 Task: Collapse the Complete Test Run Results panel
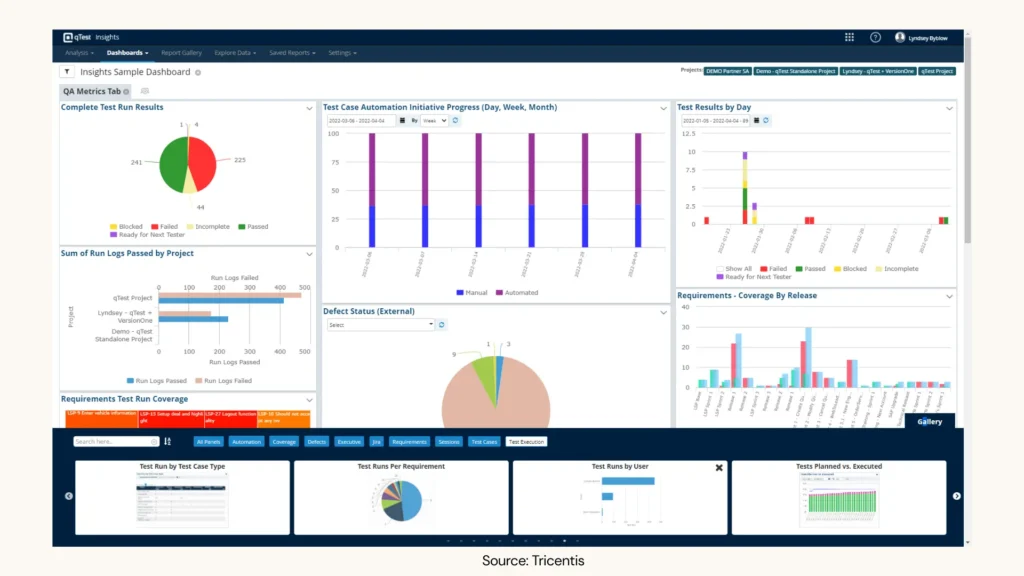[308, 108]
